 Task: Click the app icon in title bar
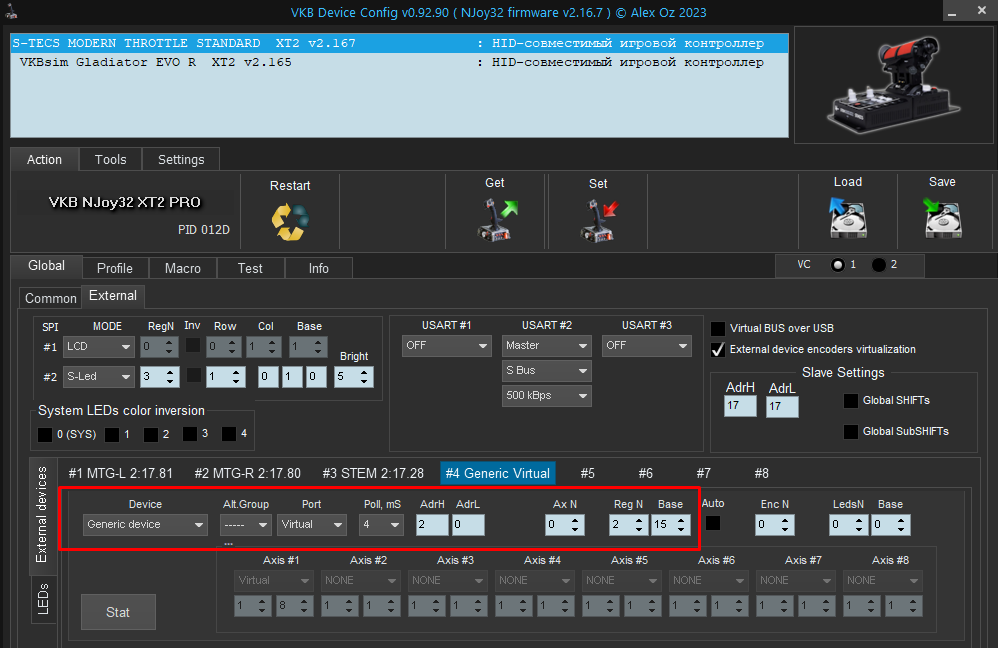click(x=11, y=11)
